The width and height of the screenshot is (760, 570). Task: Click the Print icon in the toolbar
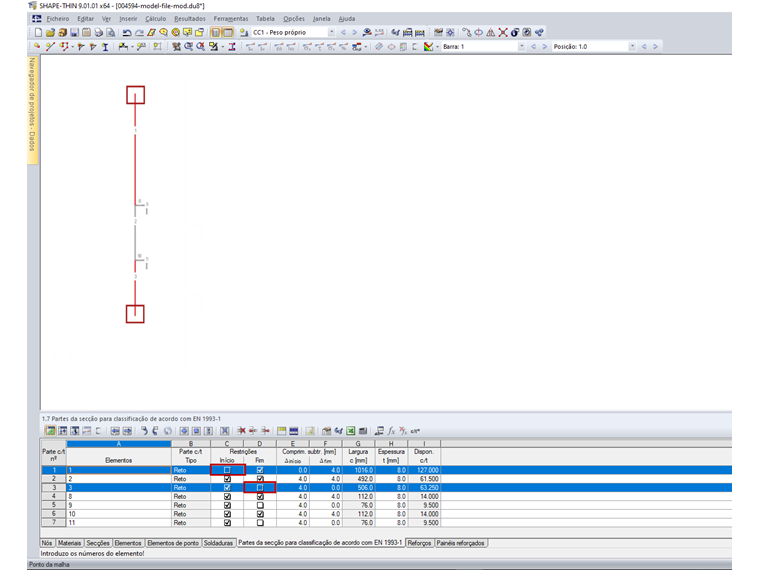tap(98, 32)
